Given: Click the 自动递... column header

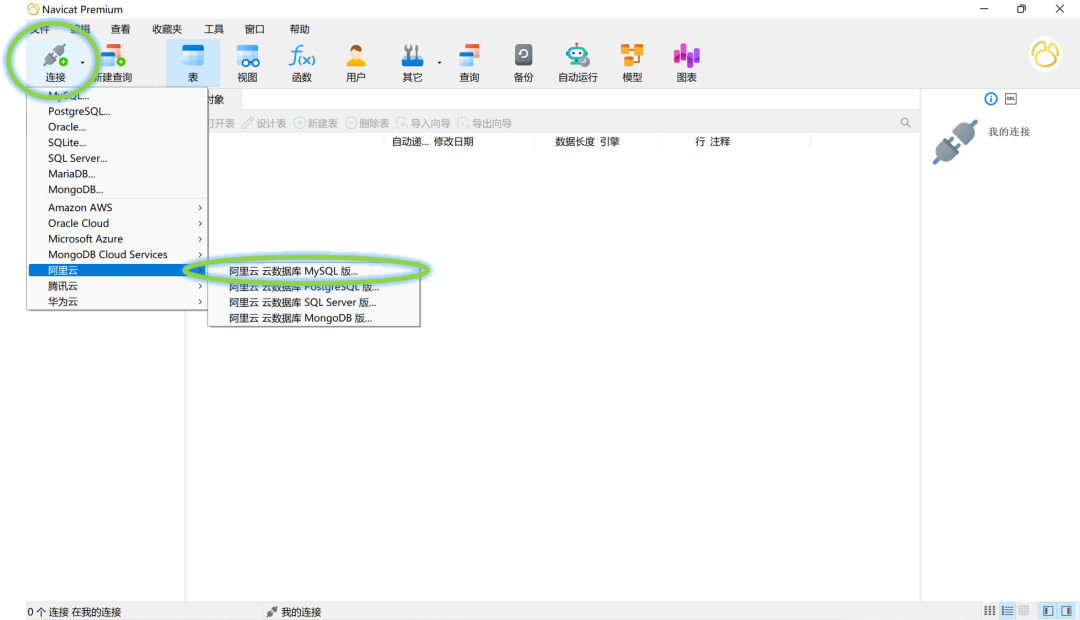Looking at the screenshot, I should click(411, 142).
